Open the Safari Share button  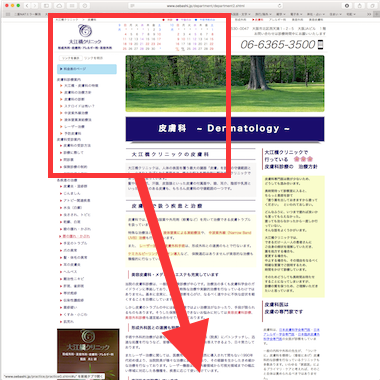pos(360,6)
